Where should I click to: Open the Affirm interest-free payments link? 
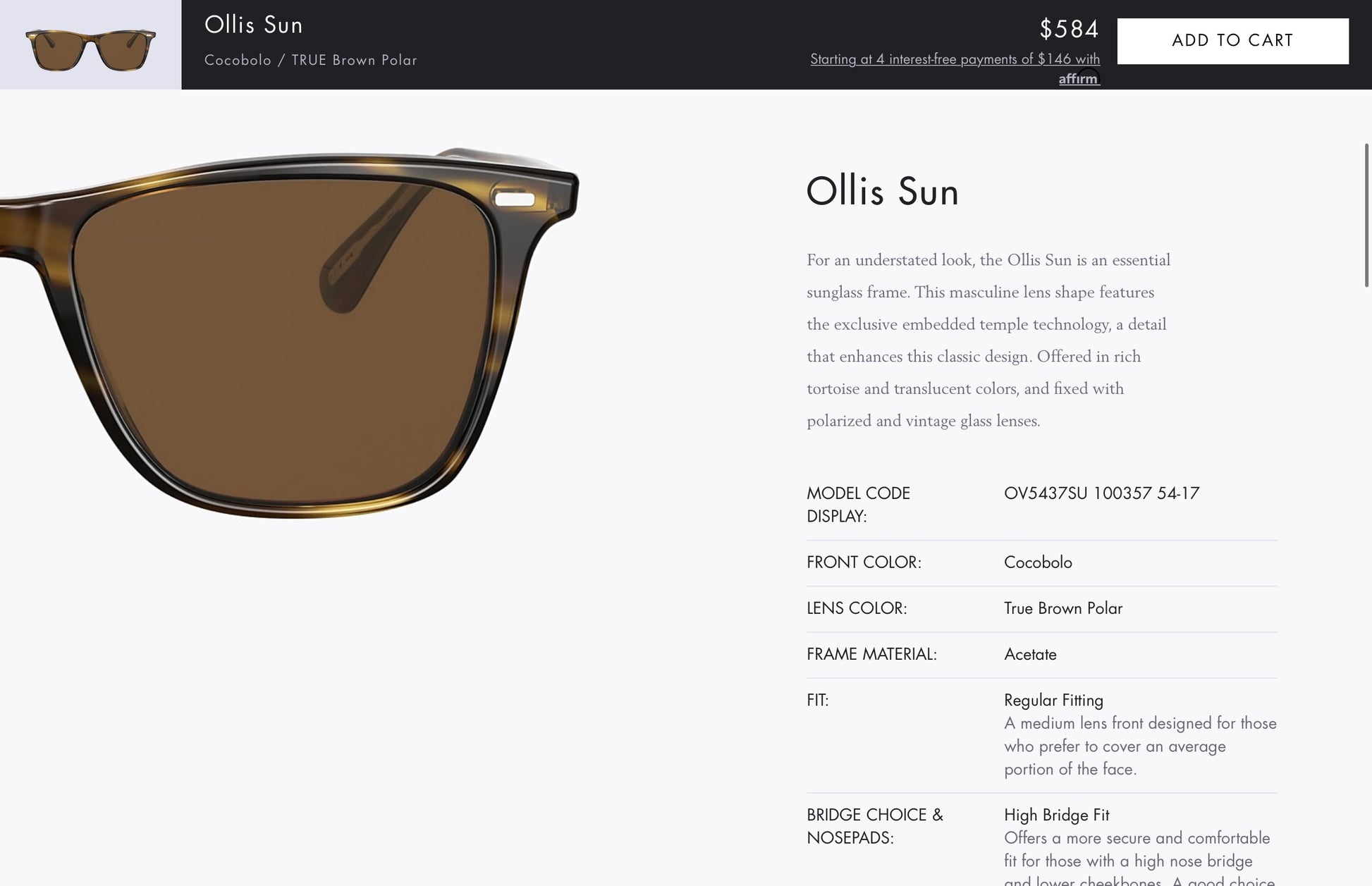click(x=954, y=59)
